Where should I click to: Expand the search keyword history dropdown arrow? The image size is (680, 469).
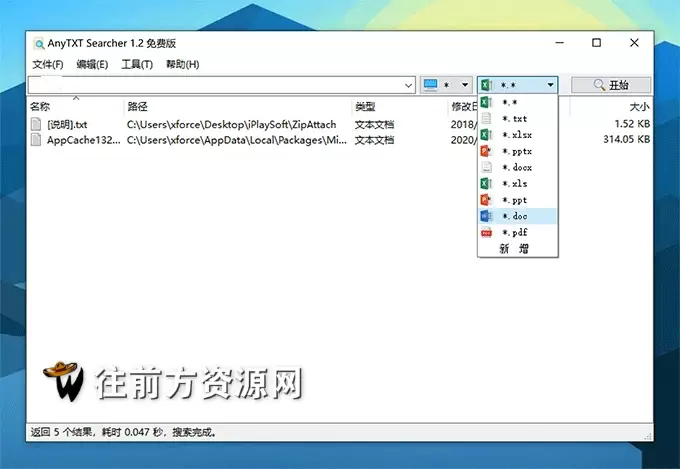tap(408, 85)
